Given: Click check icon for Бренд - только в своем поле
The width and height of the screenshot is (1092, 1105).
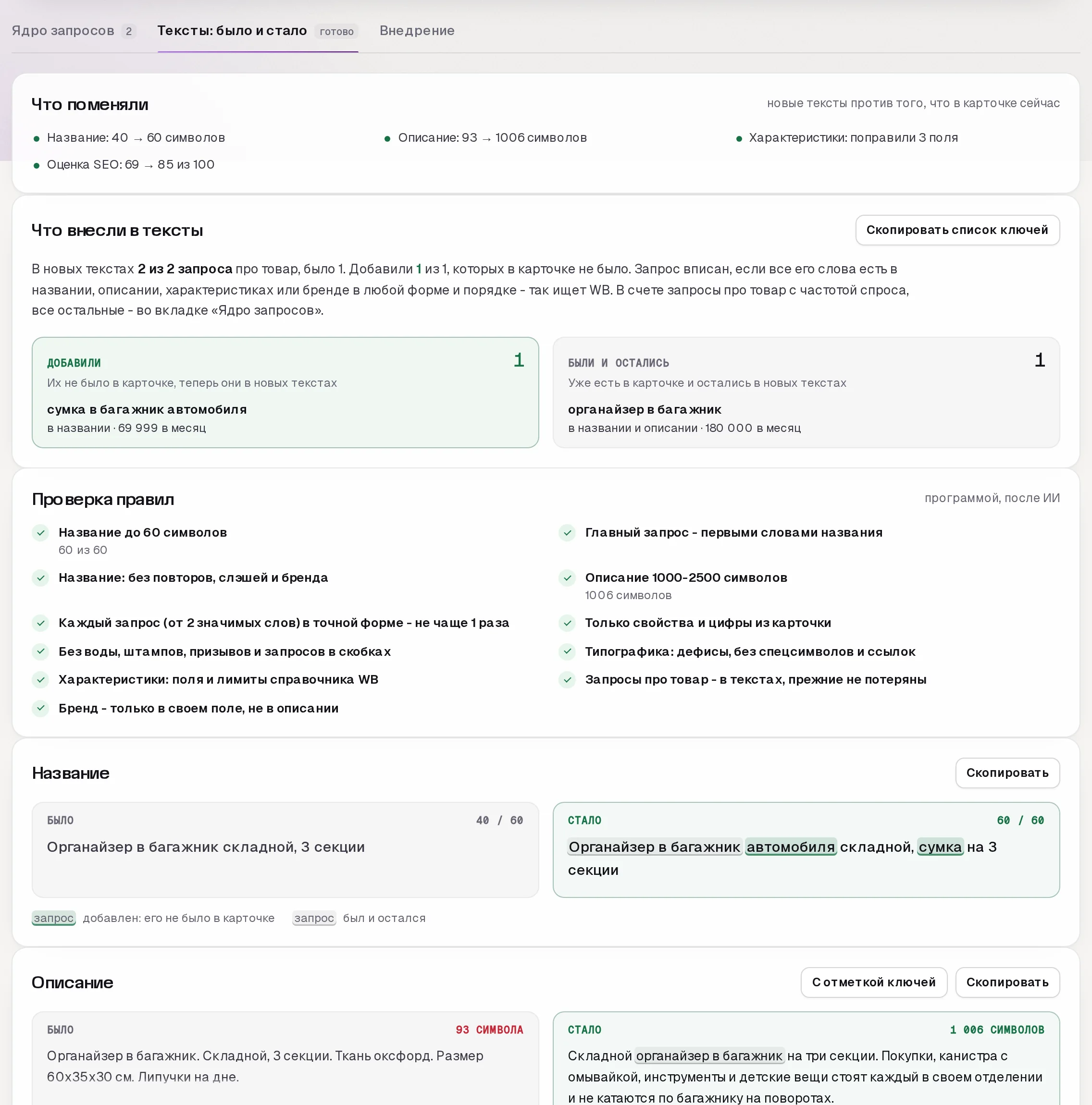Looking at the screenshot, I should (41, 708).
